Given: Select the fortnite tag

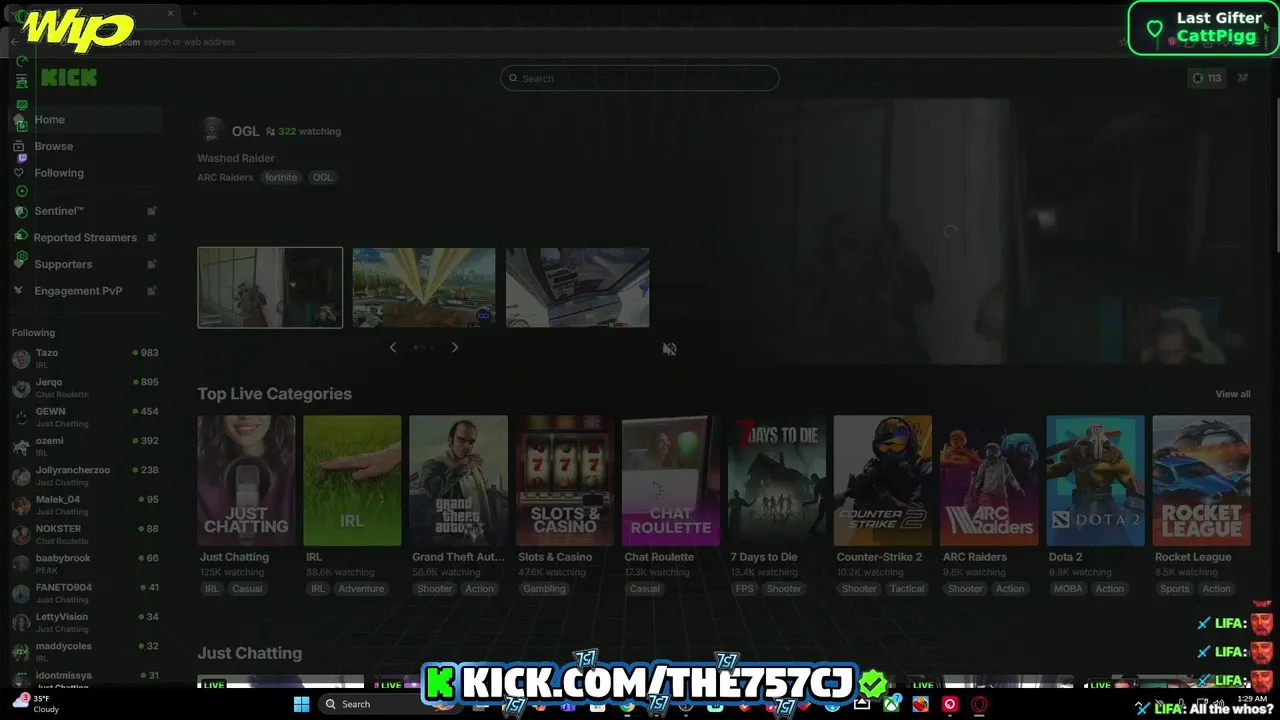Looking at the screenshot, I should click(x=281, y=177).
